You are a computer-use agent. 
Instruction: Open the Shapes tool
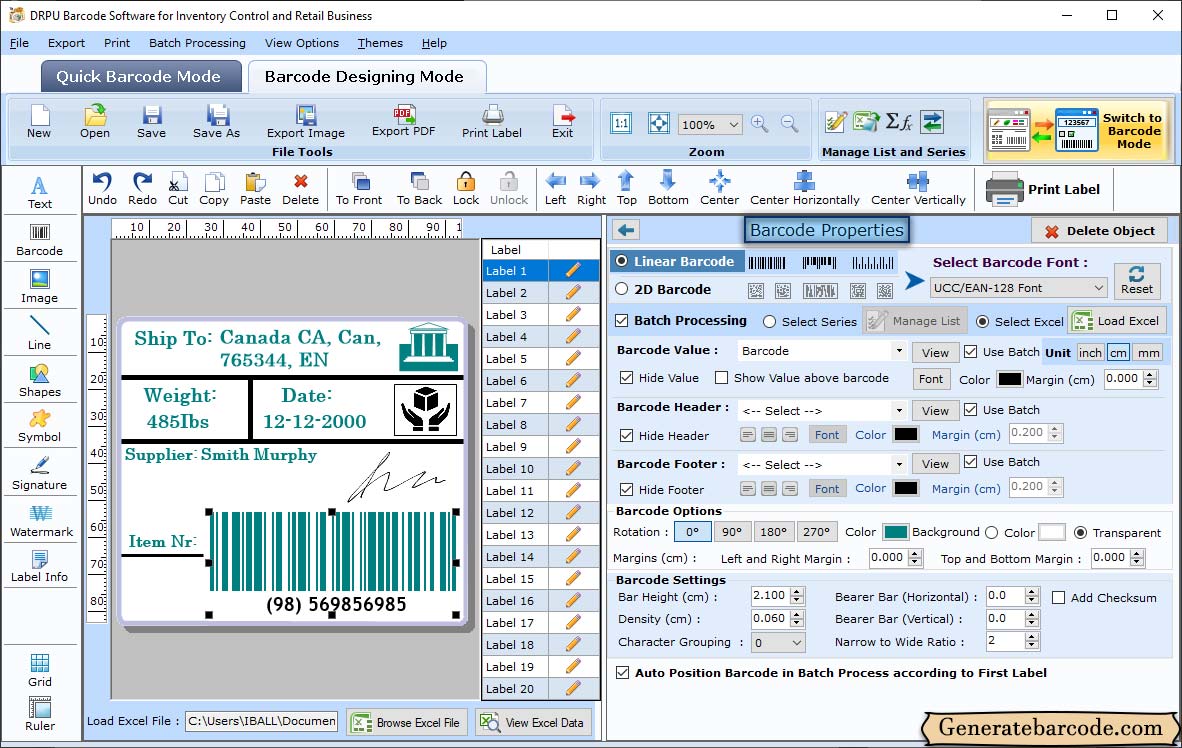click(39, 381)
